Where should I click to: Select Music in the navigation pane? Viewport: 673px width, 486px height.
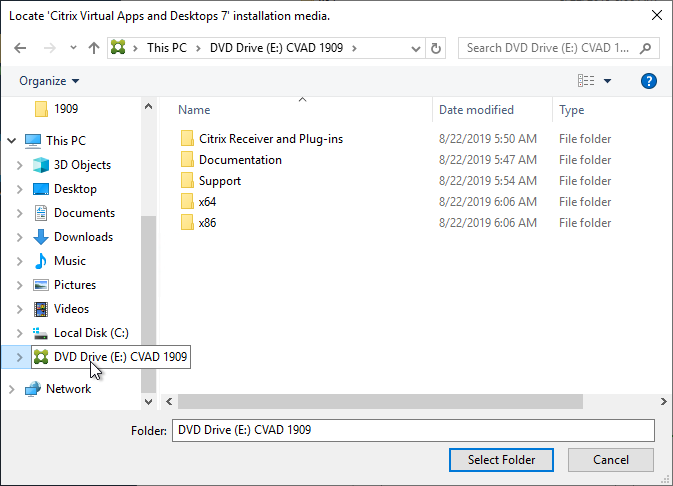70,261
